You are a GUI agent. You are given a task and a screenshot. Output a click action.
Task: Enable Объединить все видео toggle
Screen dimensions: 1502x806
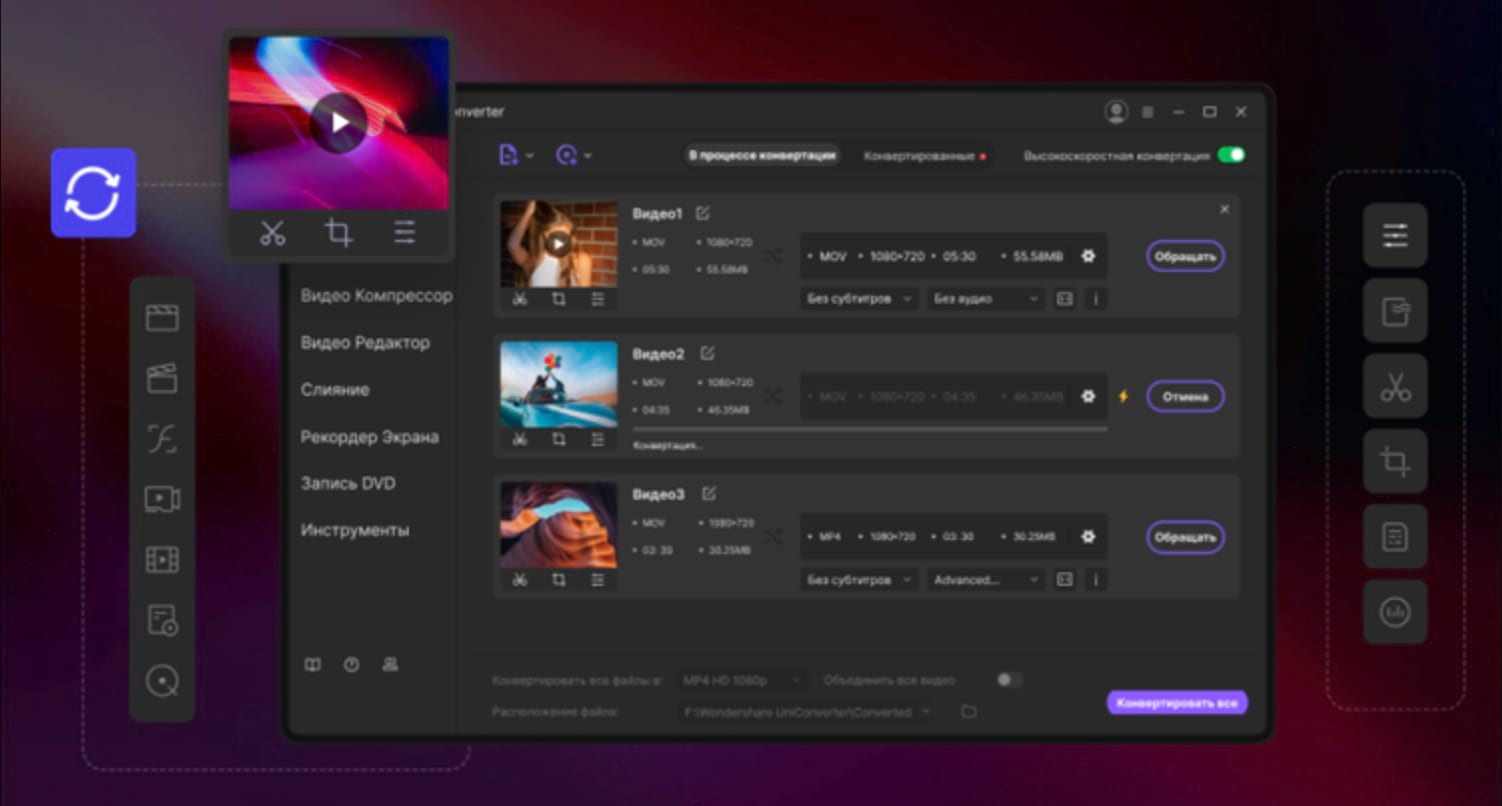click(x=1008, y=679)
